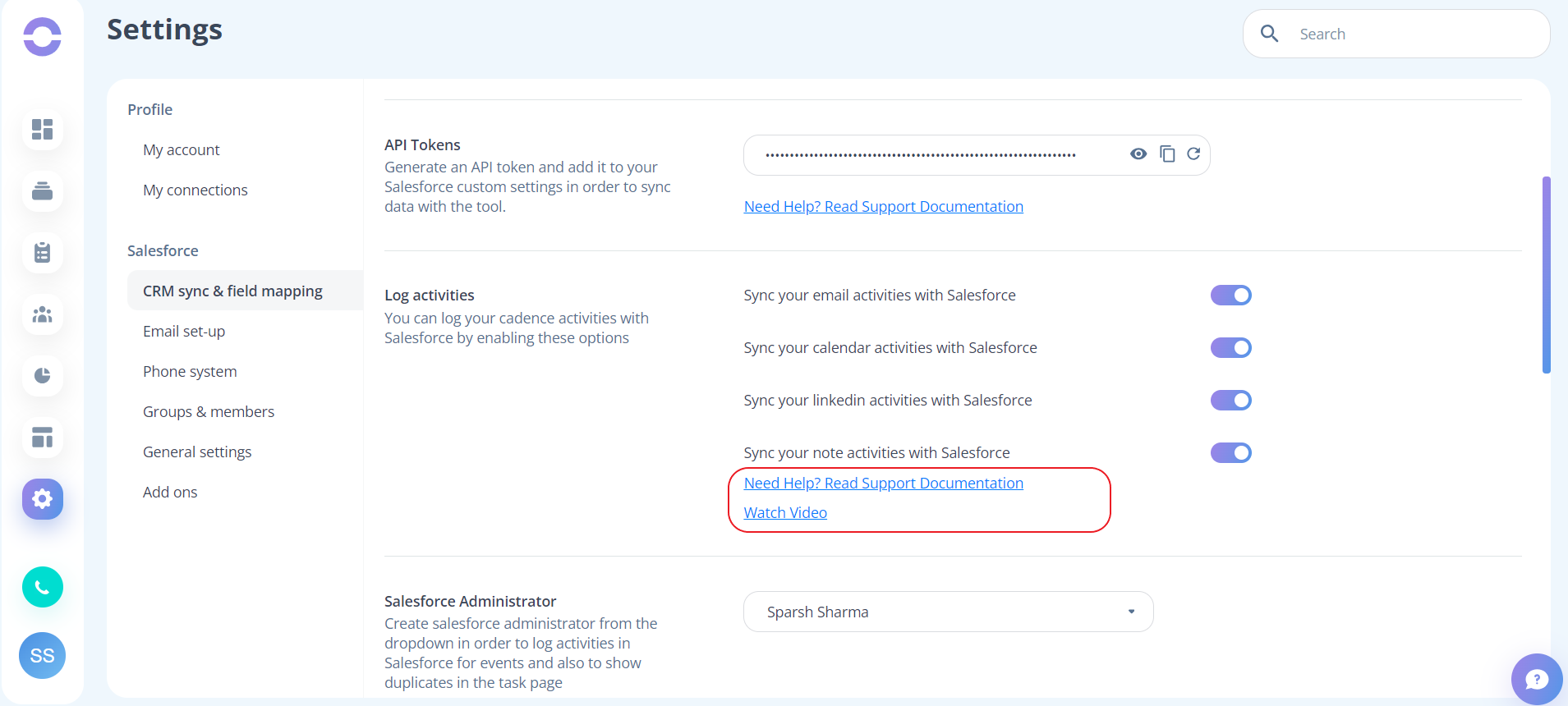Open the people group icon
The image size is (1568, 706).
pos(42,314)
